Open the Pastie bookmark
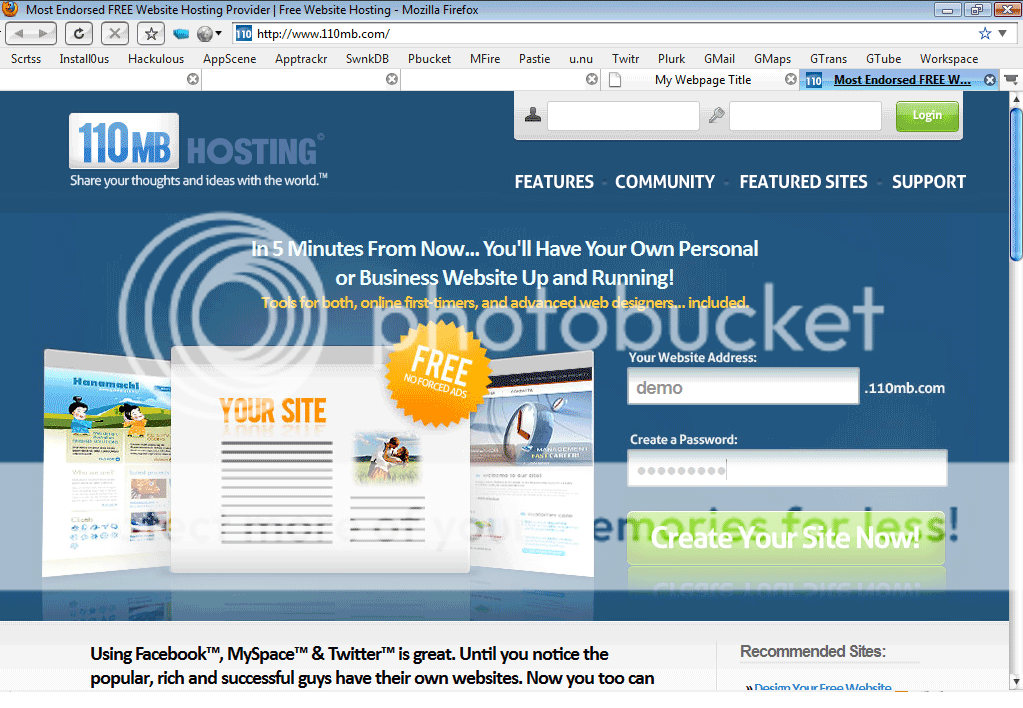Image resolution: width=1023 pixels, height=708 pixels. tap(534, 59)
